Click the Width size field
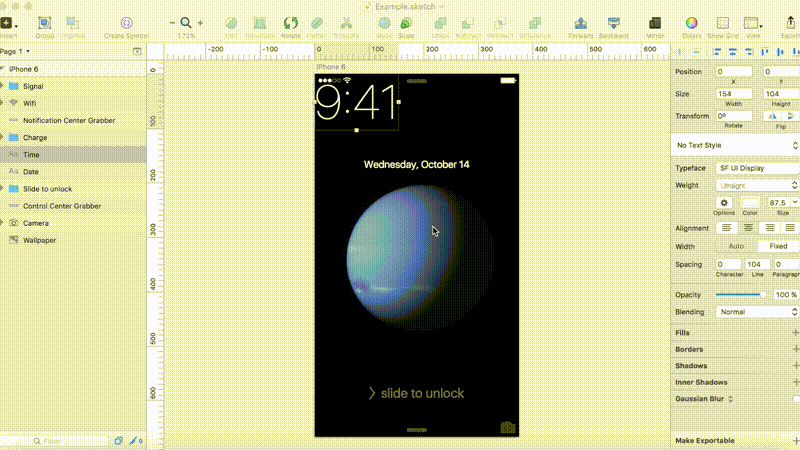This screenshot has height=450, width=800. pyautogui.click(x=733, y=94)
